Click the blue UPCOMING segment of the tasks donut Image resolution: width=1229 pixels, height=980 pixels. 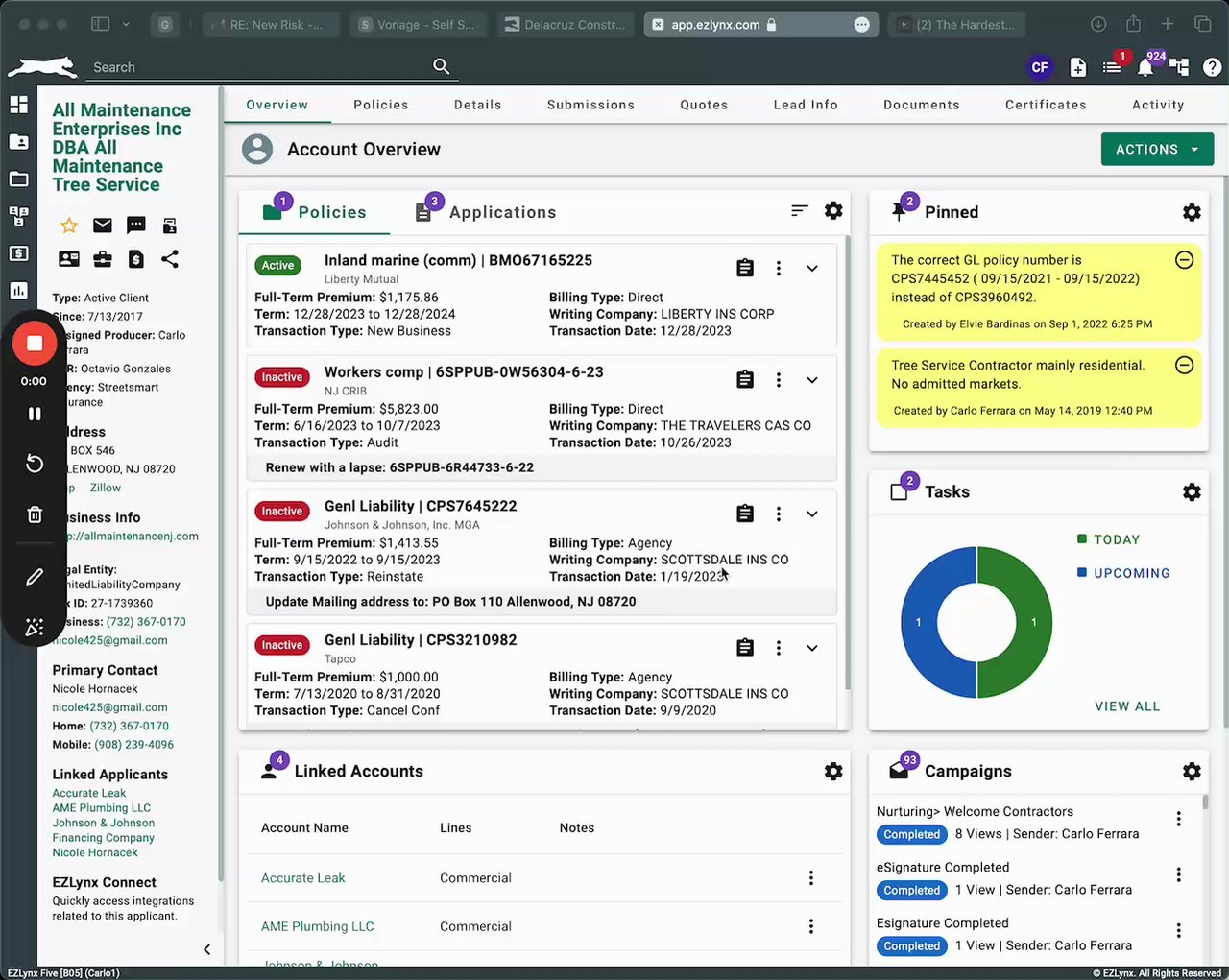(919, 622)
